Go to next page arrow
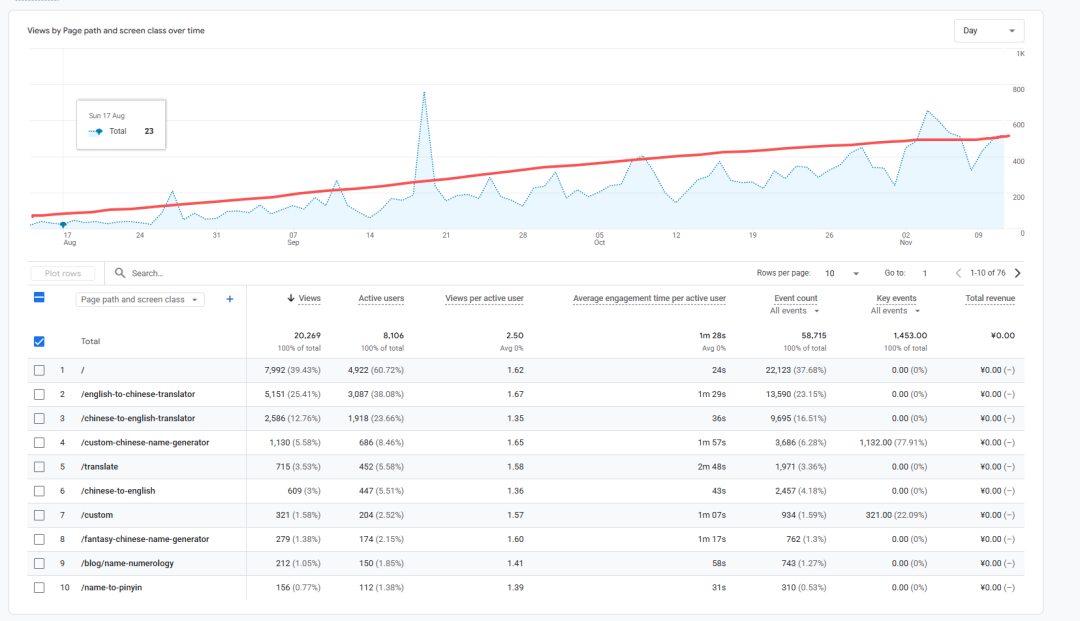 pos(1018,273)
